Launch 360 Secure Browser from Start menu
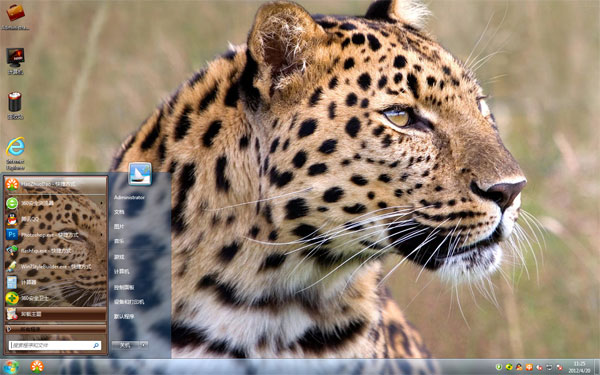The width and height of the screenshot is (600, 375). [x=55, y=203]
